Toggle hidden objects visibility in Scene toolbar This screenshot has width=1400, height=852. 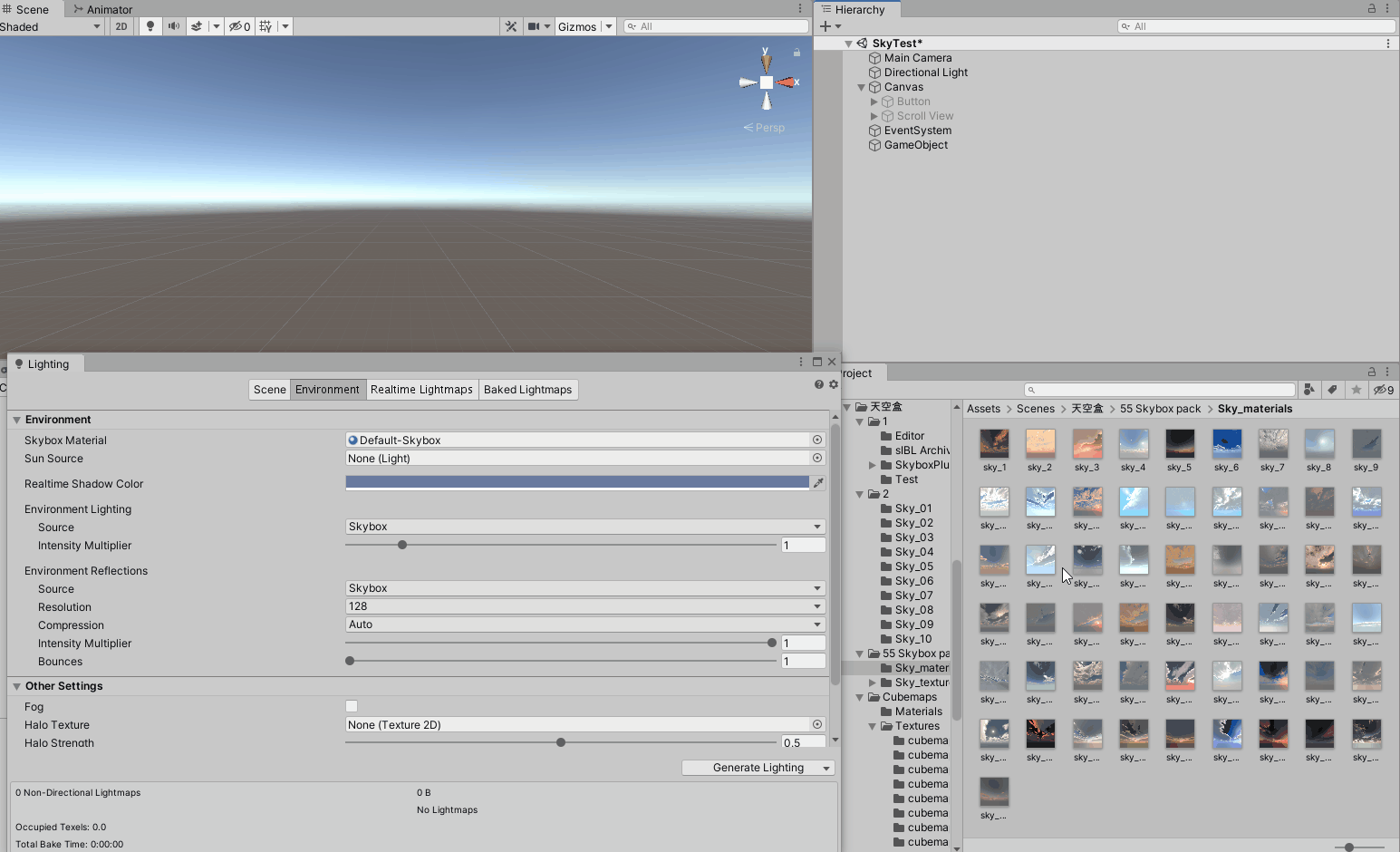pyautogui.click(x=239, y=26)
